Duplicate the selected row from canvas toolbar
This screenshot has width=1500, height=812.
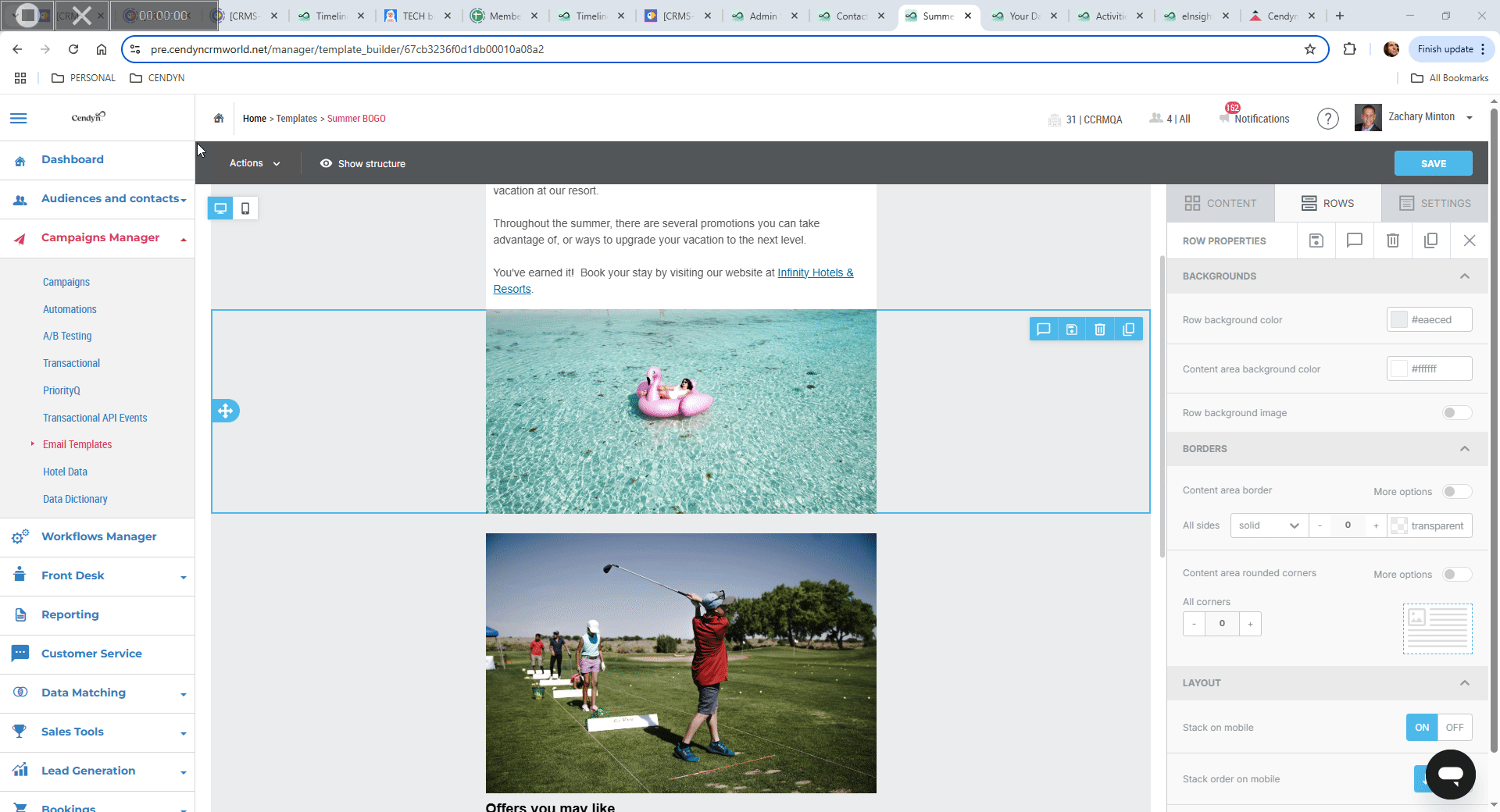(1128, 329)
